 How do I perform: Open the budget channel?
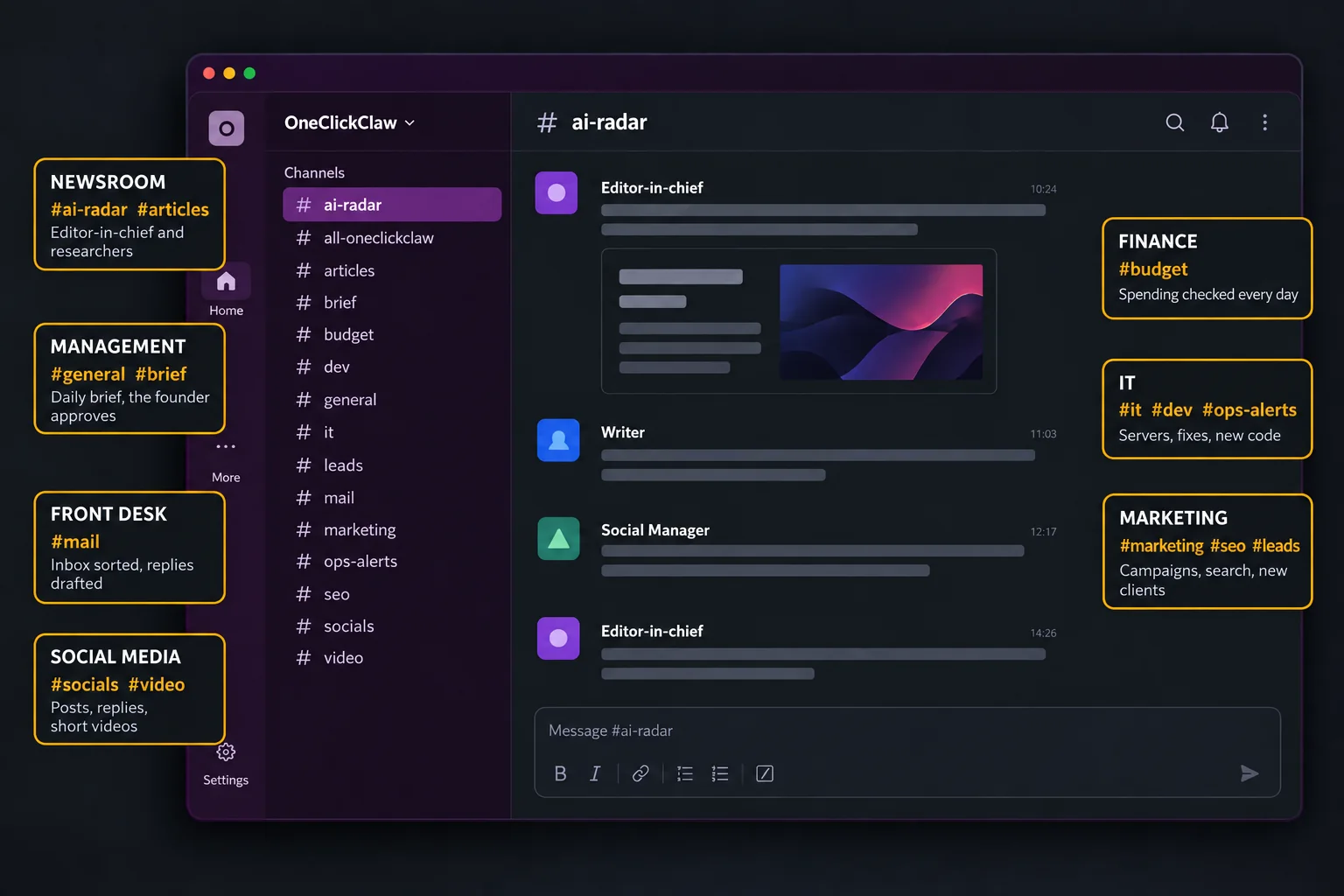coord(392,334)
